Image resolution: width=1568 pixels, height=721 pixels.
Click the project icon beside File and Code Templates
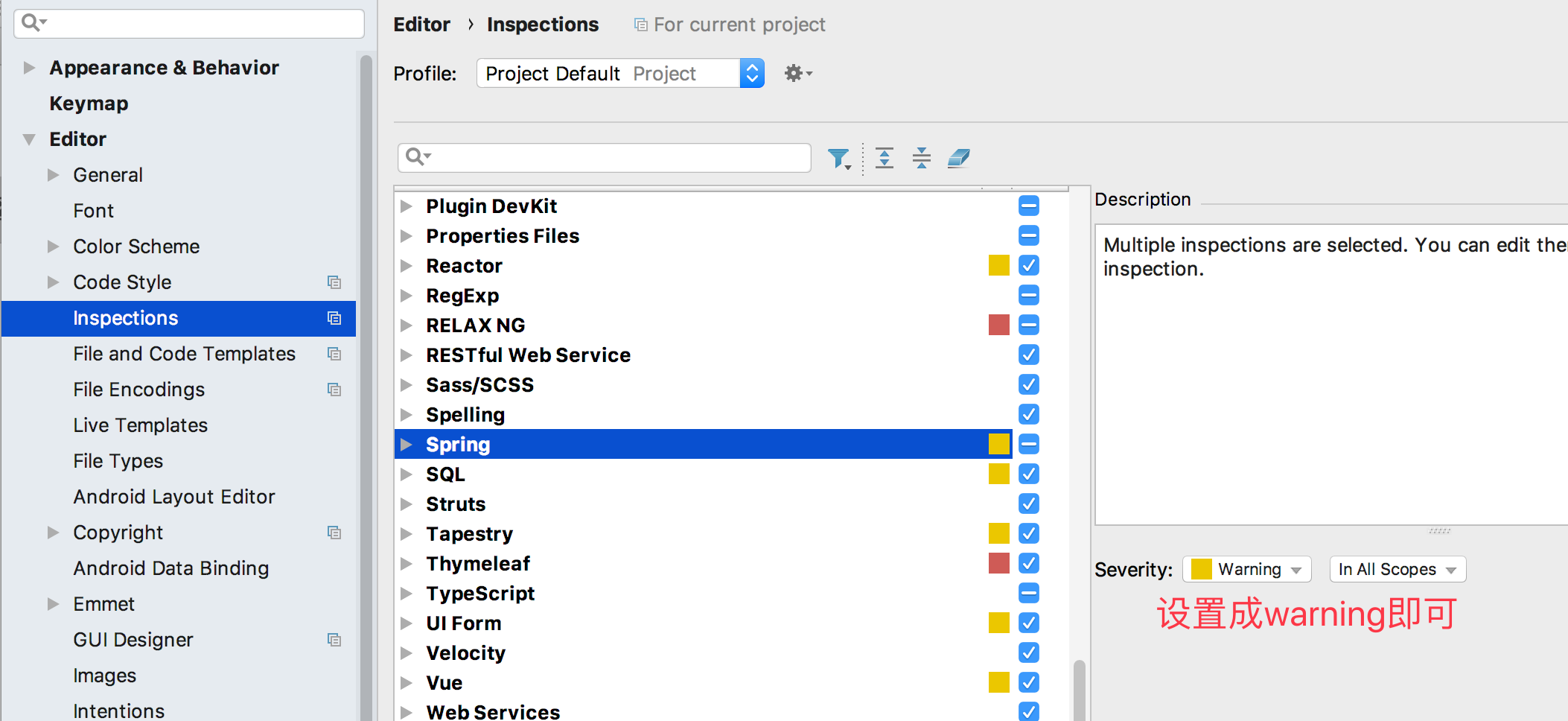(334, 354)
